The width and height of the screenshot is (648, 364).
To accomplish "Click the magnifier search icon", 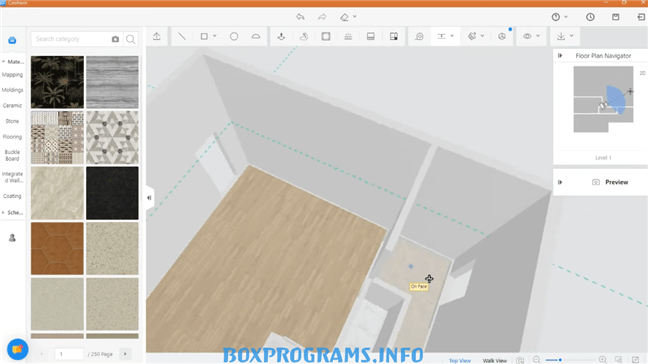I will tap(131, 39).
